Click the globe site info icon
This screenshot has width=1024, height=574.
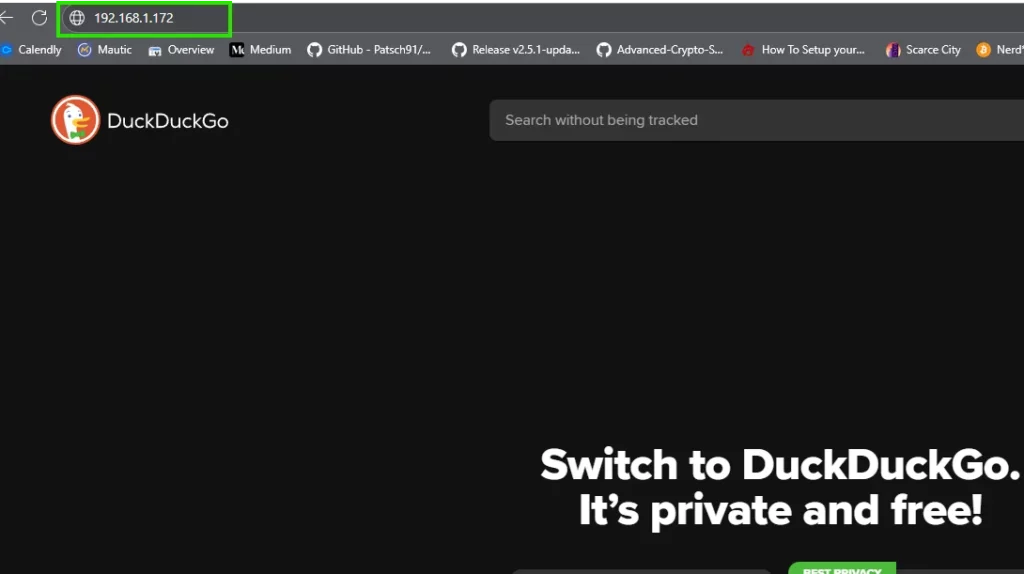tap(77, 18)
